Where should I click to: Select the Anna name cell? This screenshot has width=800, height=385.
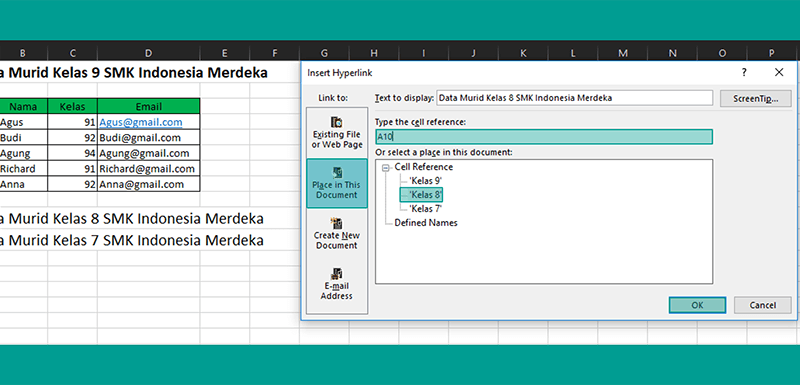pyautogui.click(x=23, y=184)
